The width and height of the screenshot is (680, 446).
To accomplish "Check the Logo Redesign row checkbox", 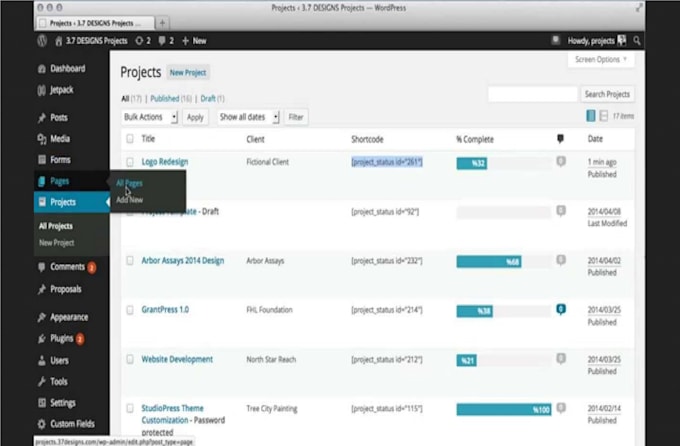I will point(130,162).
